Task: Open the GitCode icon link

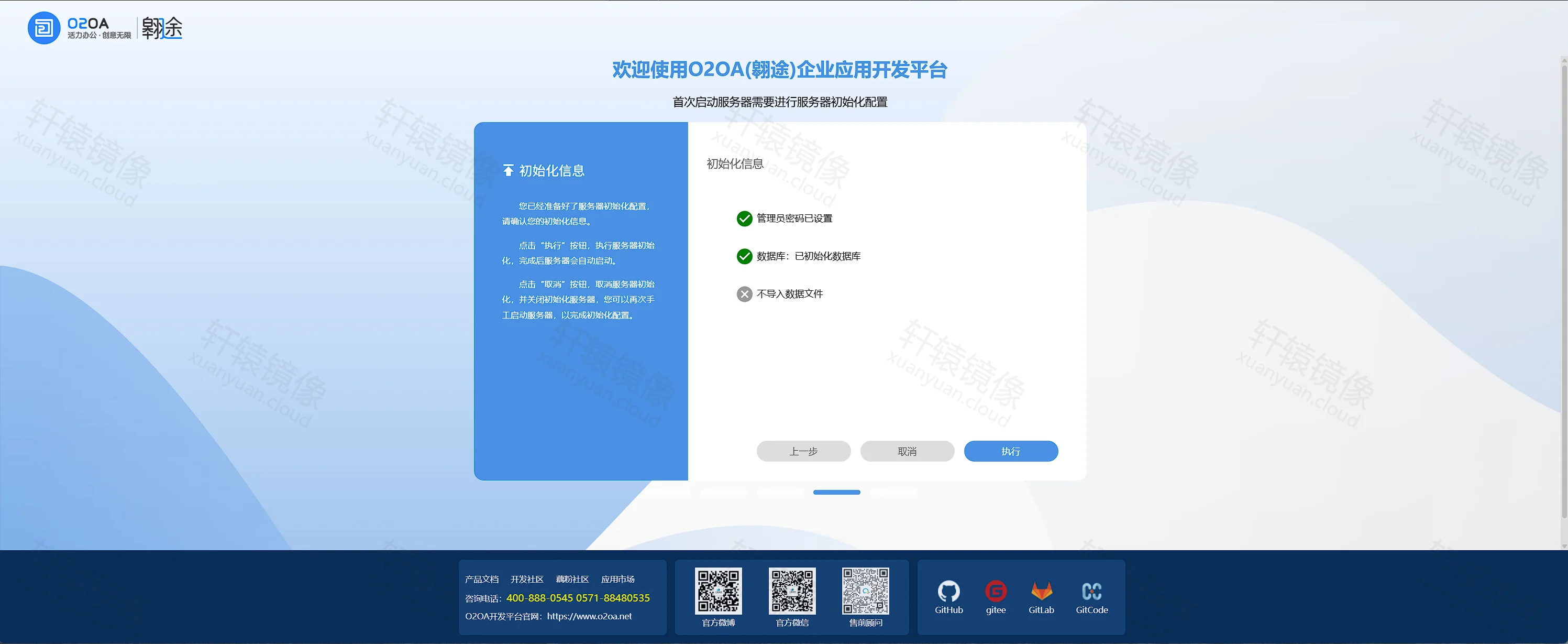Action: tap(1091, 591)
